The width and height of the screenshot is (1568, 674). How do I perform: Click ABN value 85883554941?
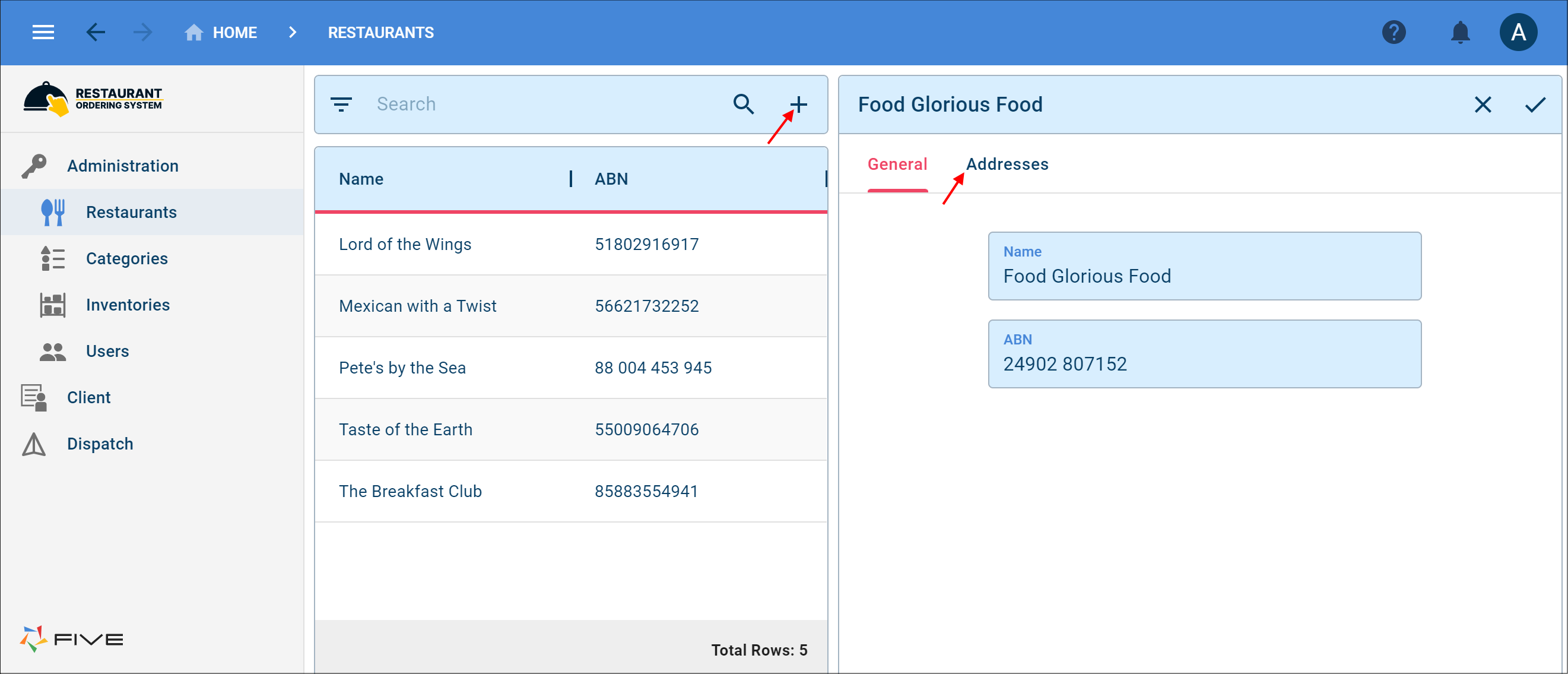(x=646, y=491)
